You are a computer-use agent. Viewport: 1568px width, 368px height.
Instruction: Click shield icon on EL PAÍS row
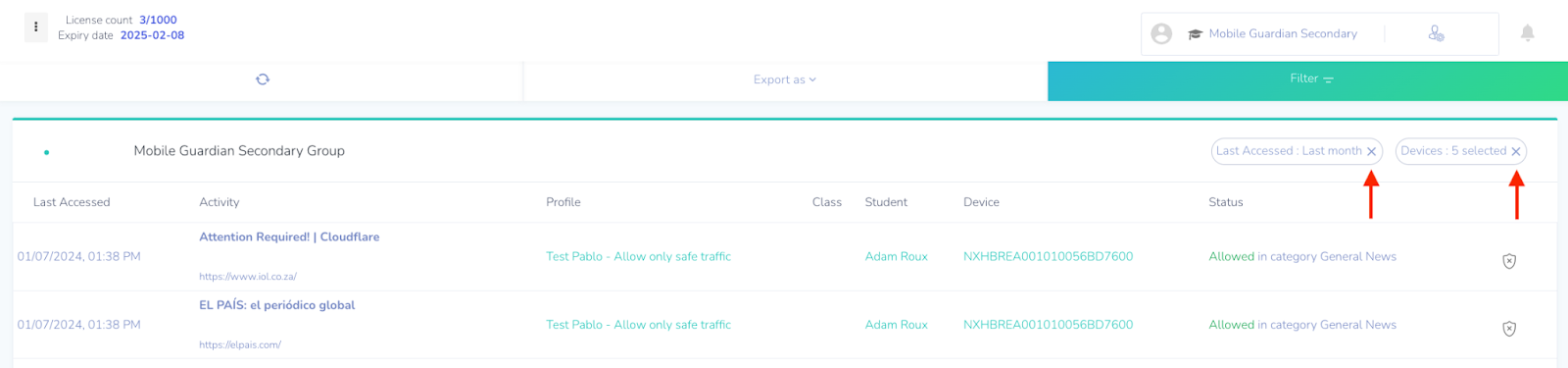[1509, 329]
